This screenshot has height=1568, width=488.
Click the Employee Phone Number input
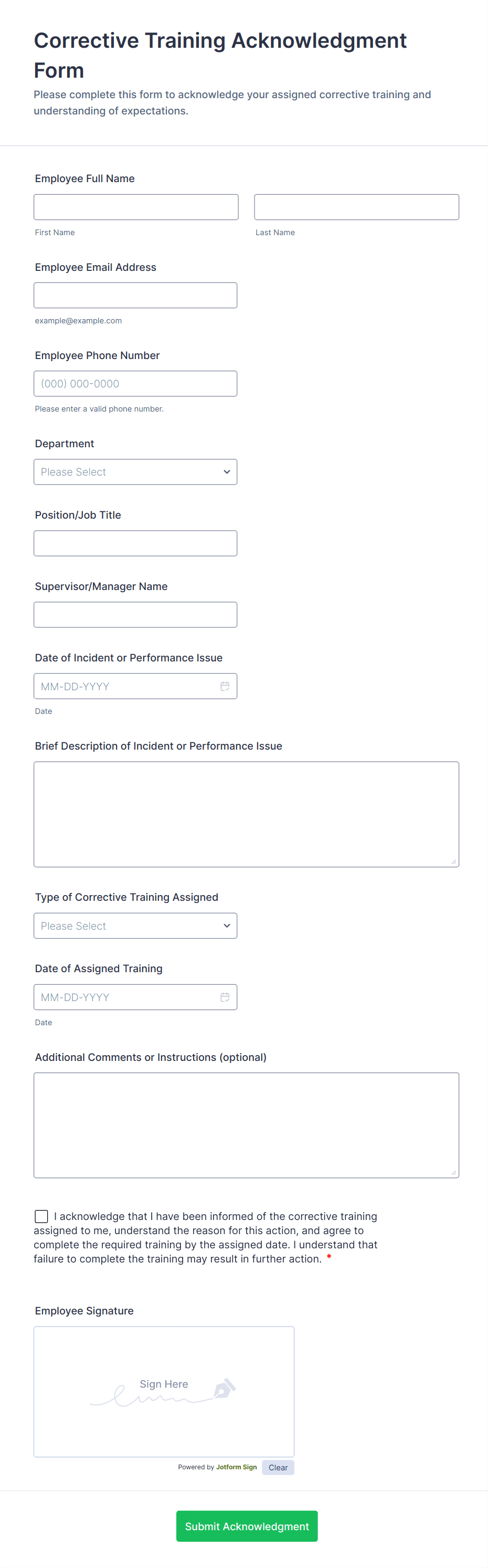[x=135, y=384]
